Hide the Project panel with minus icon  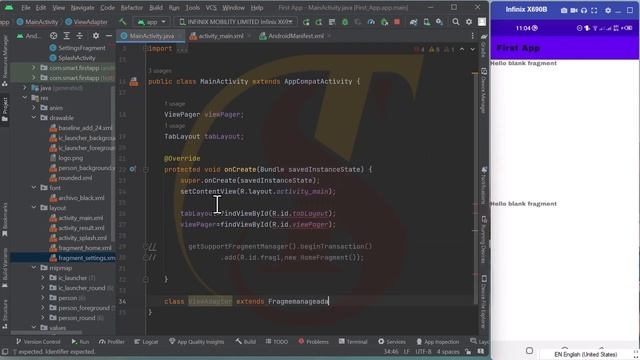click(109, 36)
